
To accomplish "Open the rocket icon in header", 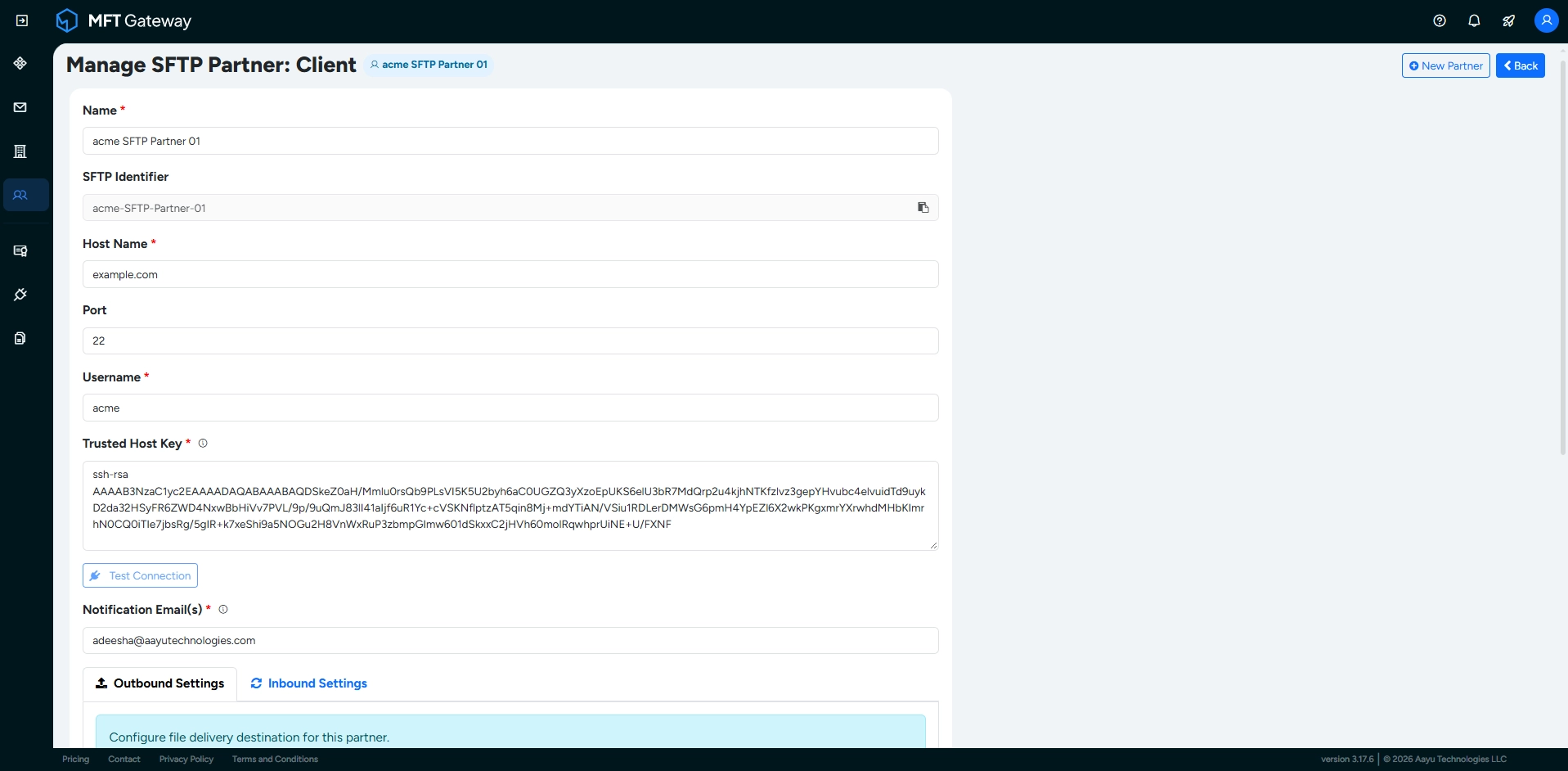I will tap(1508, 20).
